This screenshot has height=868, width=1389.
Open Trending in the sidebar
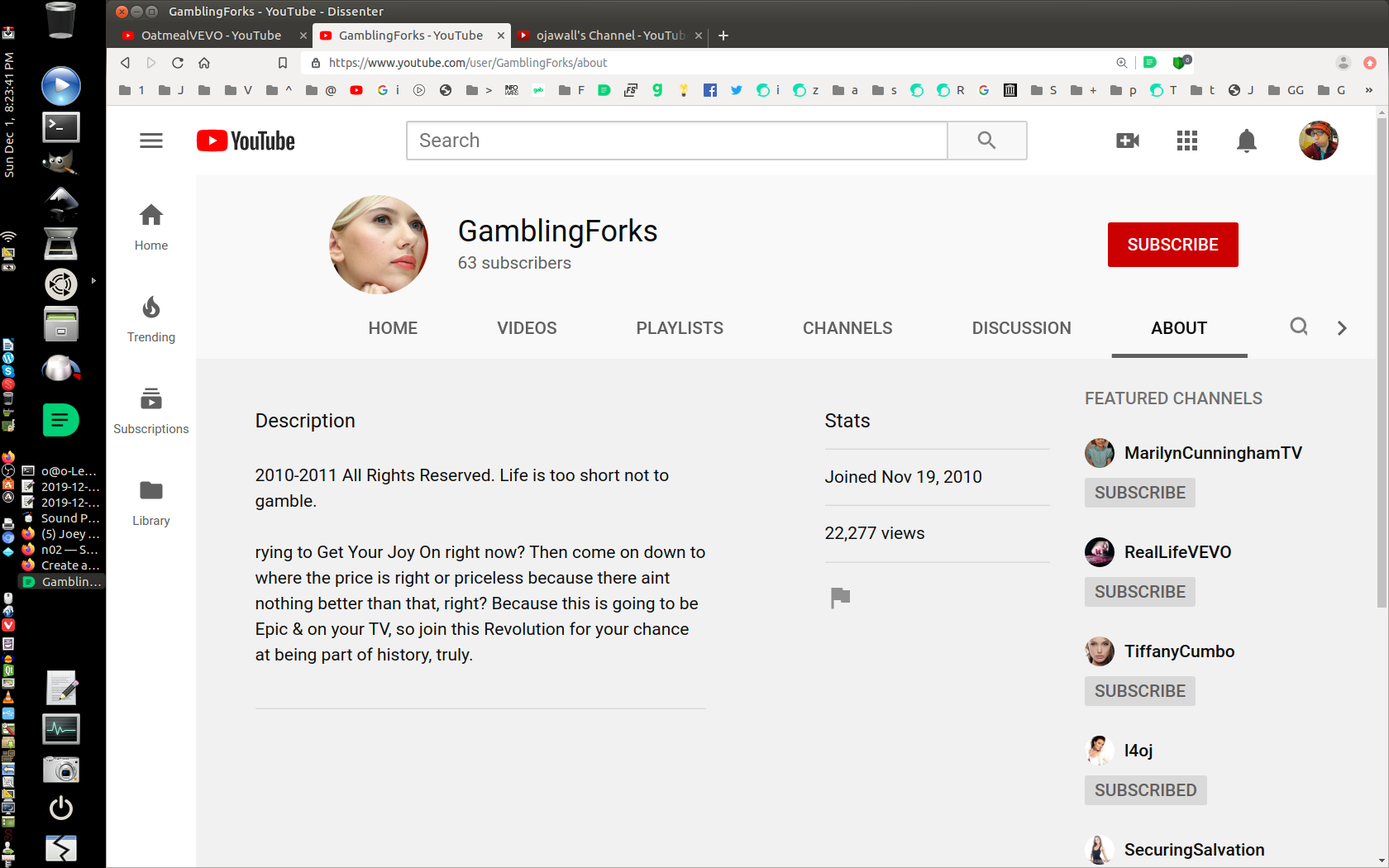click(x=151, y=319)
